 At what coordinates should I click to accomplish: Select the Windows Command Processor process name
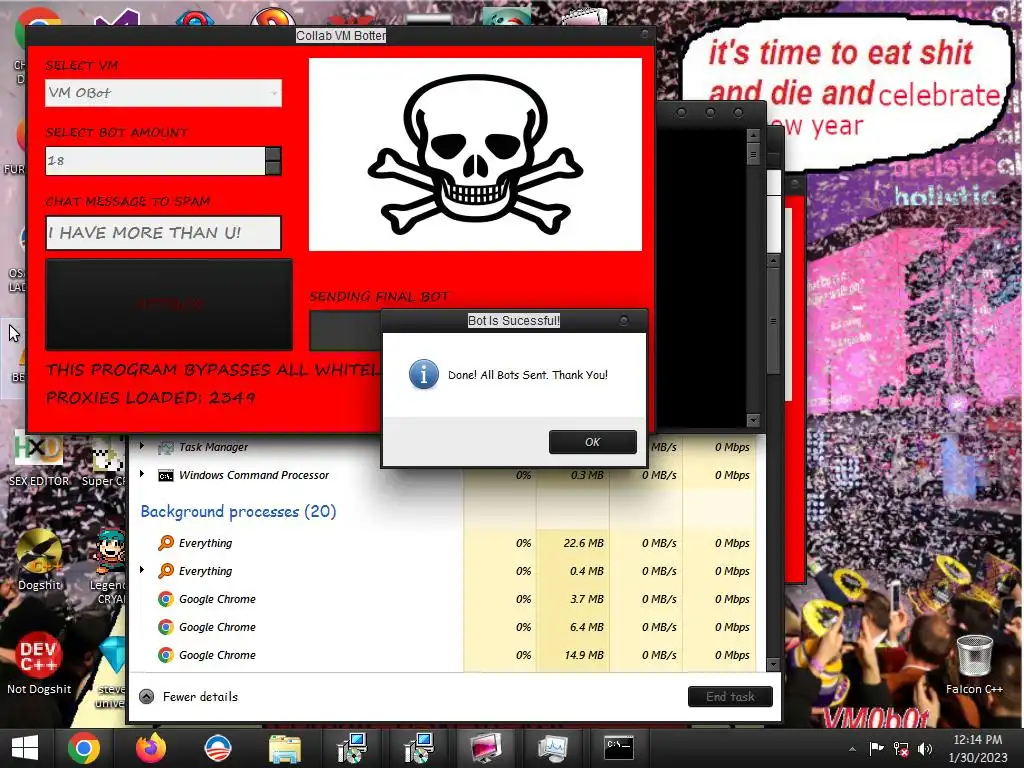coord(253,475)
